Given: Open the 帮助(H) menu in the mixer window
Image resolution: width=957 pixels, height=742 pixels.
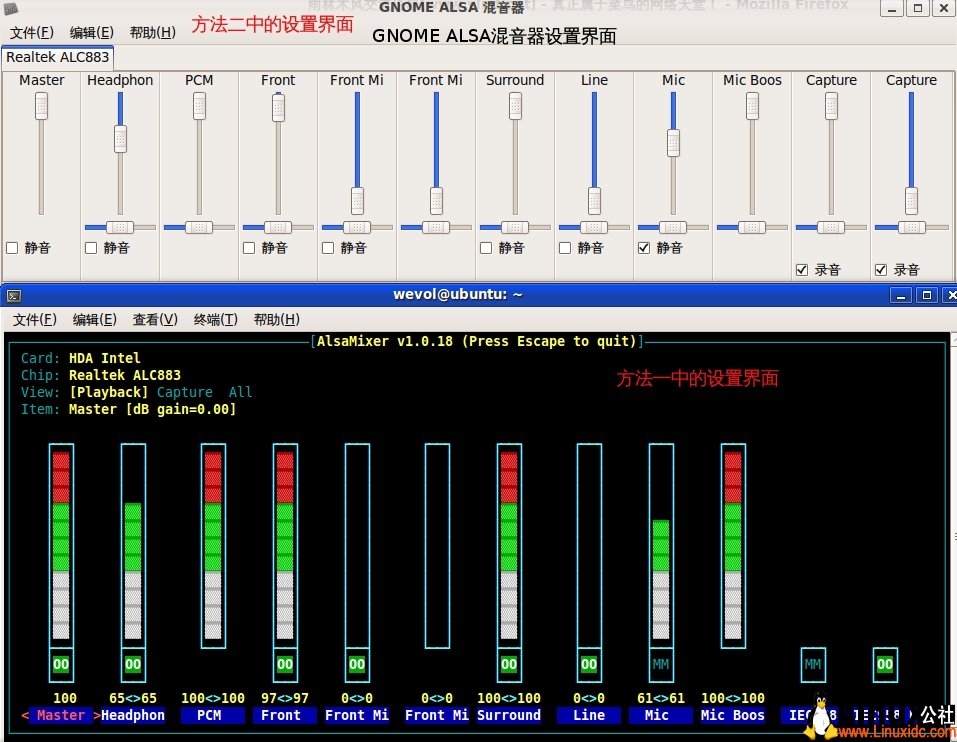Looking at the screenshot, I should pos(151,31).
